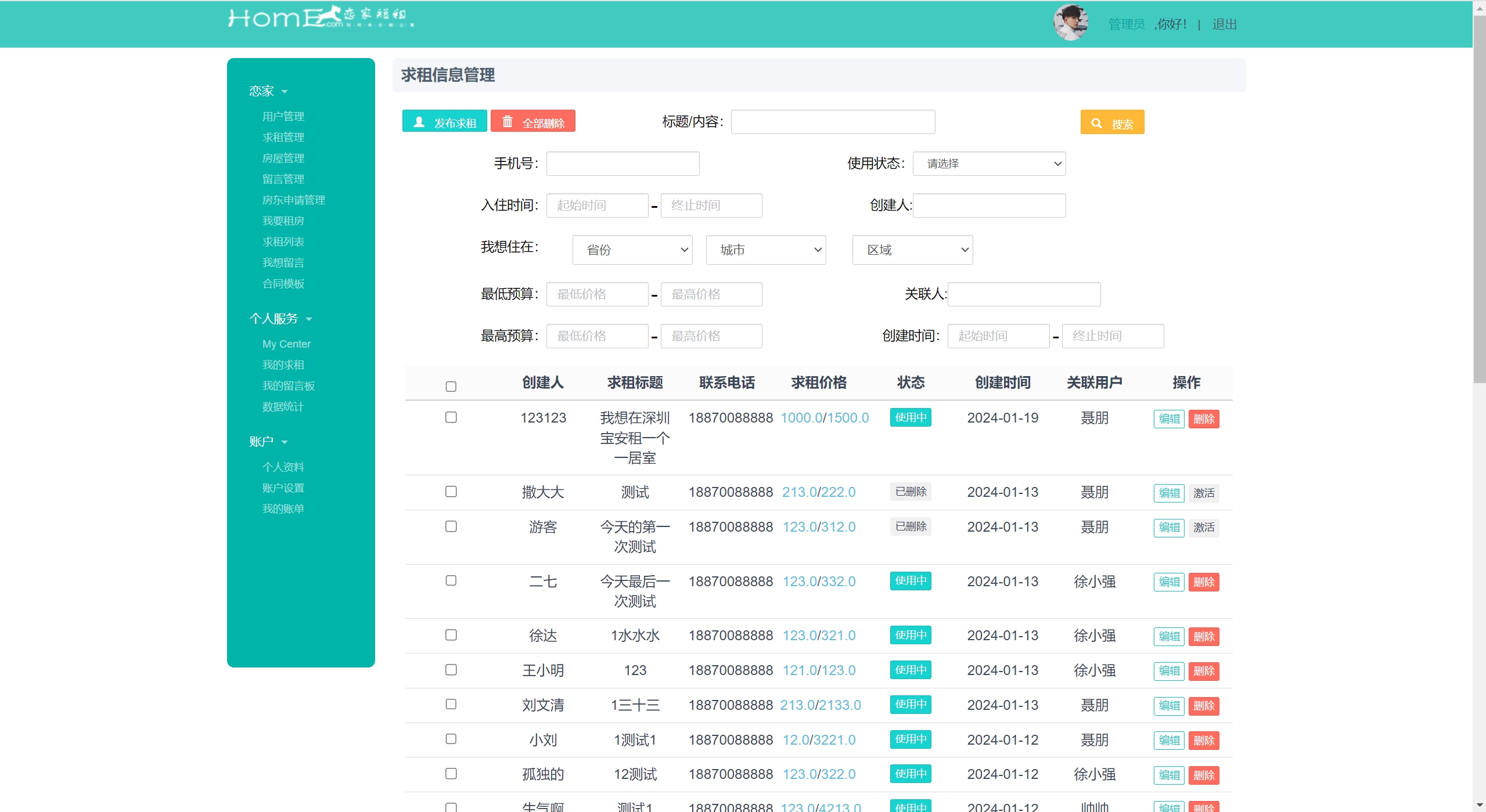Toggle the 账户 section caret
This screenshot has width=1486, height=812.
point(285,442)
